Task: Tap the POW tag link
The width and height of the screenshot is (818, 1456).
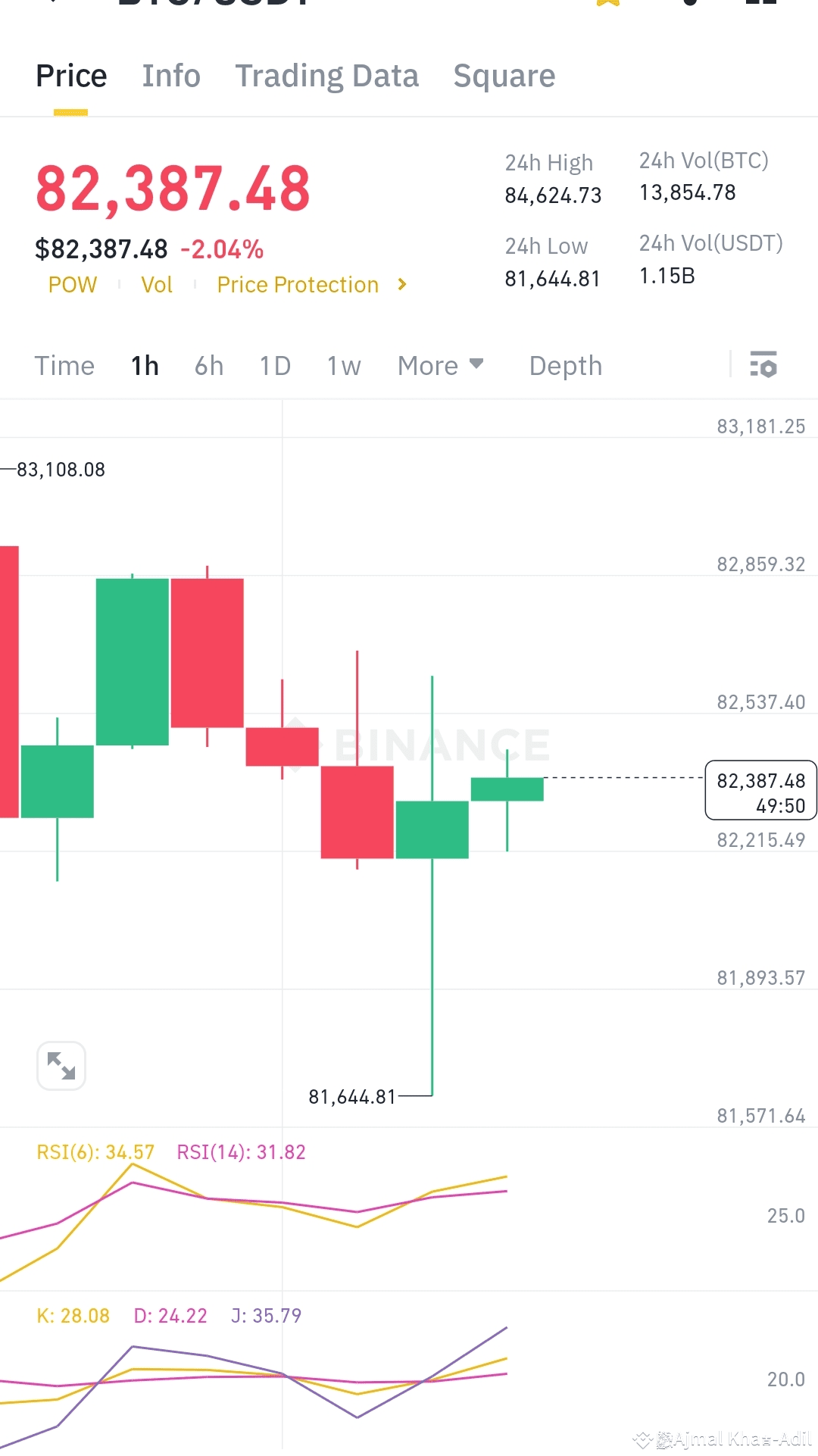Action: click(73, 285)
